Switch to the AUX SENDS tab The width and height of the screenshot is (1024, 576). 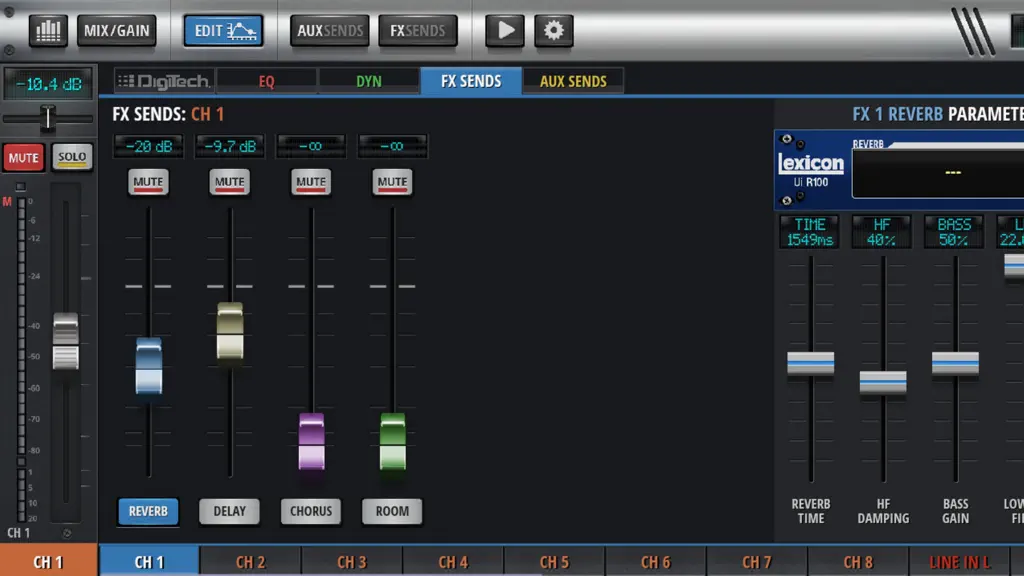573,81
